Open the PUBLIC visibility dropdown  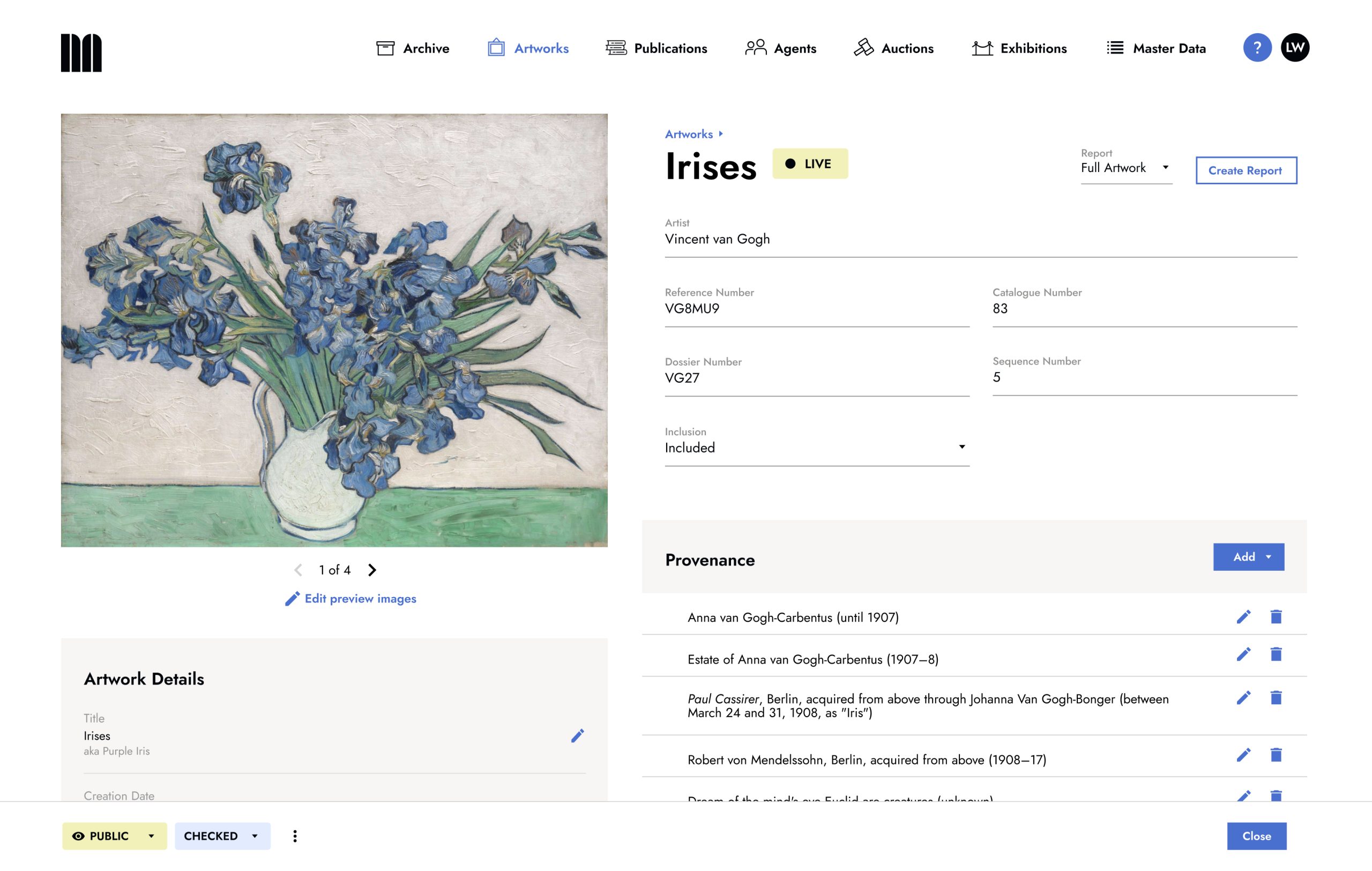(x=115, y=836)
